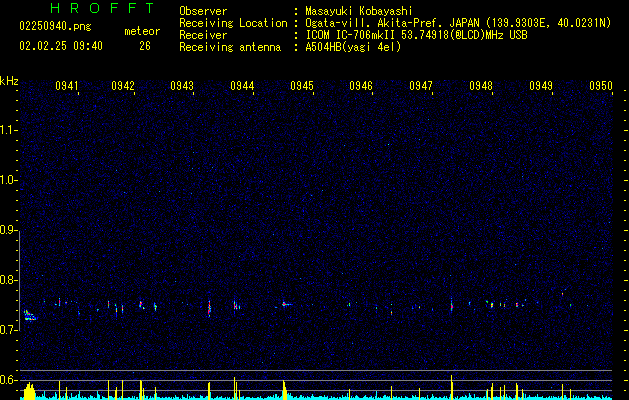Image resolution: width=629 pixels, height=400 pixels.
Task: Click the 1.1 kHz axis label
Action: click(x=9, y=130)
